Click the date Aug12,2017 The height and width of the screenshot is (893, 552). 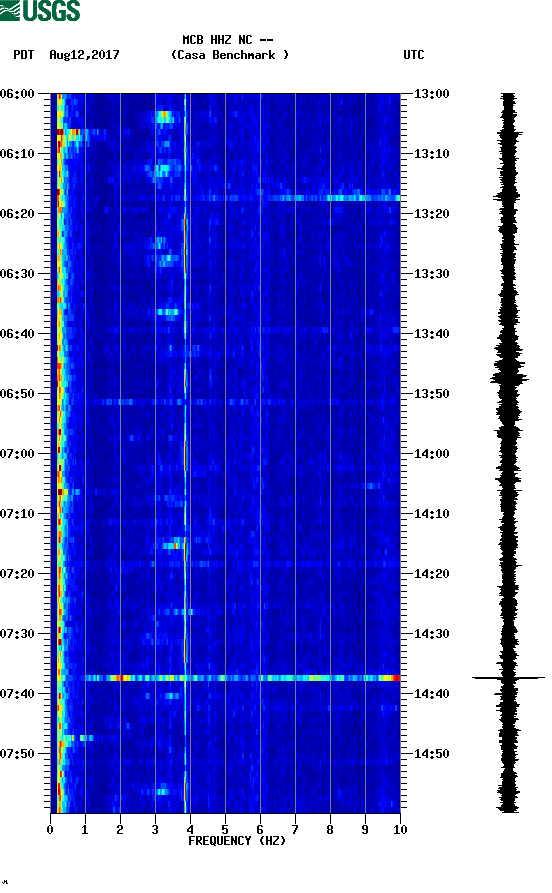(x=84, y=55)
